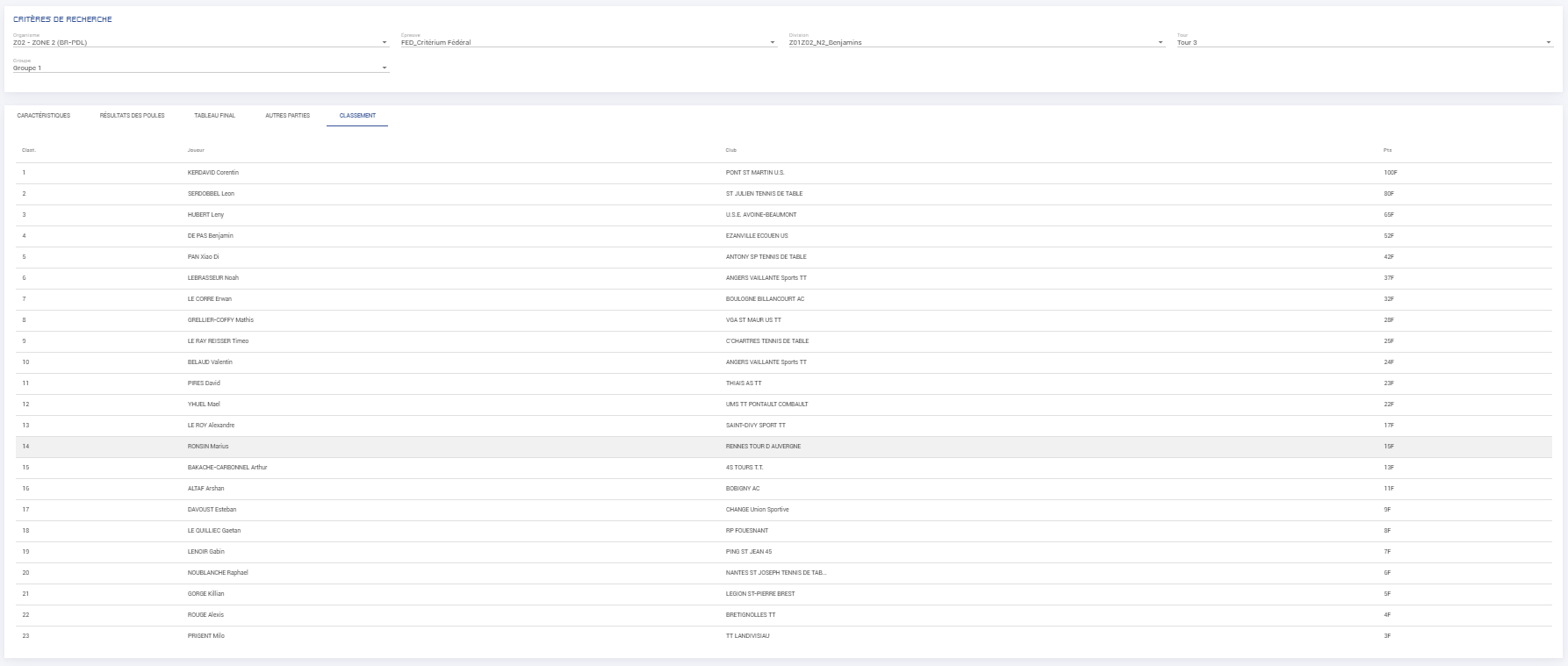Viewport: 1568px width, 666px height.
Task: Select the highlighted RONSIN Marius row
Action: tap(208, 447)
